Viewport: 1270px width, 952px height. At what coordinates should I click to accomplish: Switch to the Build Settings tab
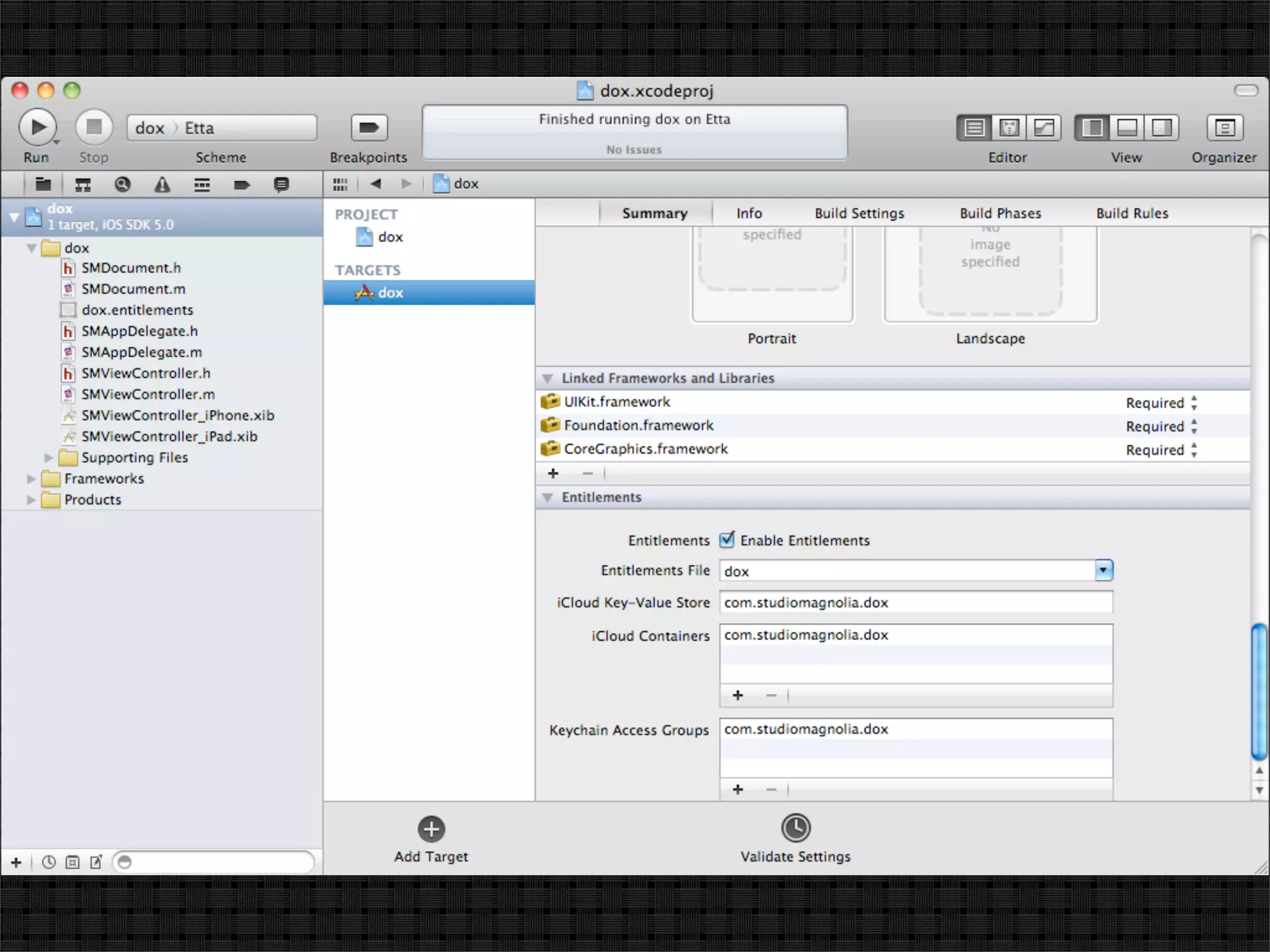pyautogui.click(x=859, y=213)
